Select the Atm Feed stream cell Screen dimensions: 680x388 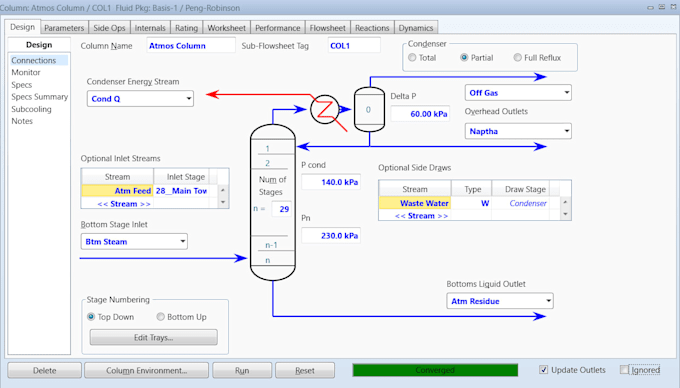117,191
